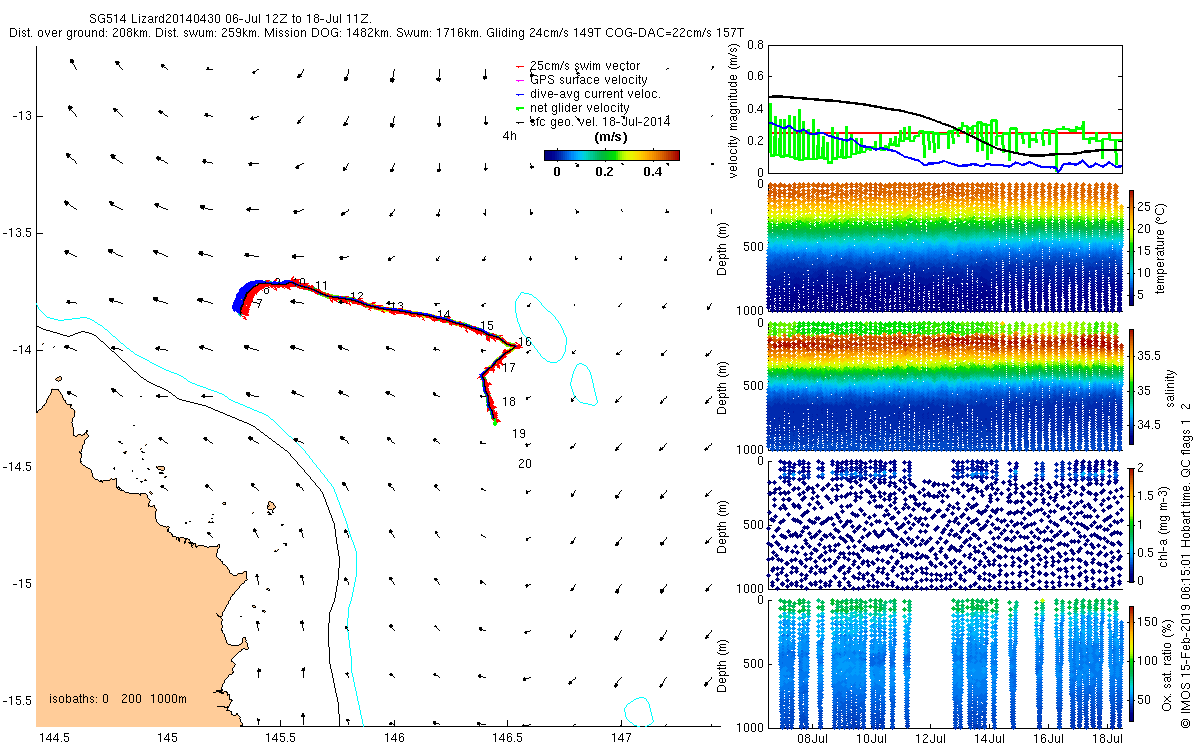Click longitude tick label "146.5"
1200x750 pixels.
pos(507,738)
